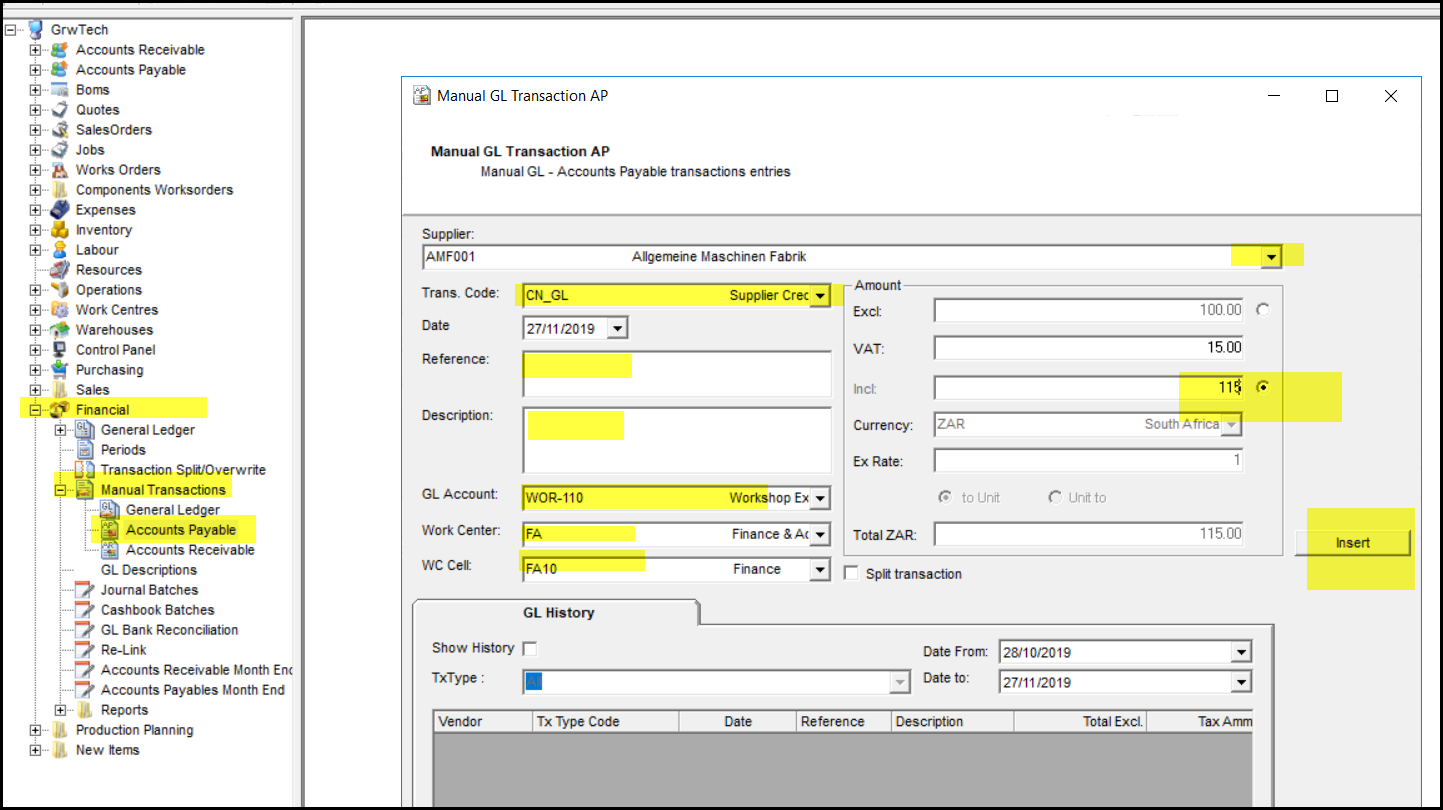Click the Reference column header
The height and width of the screenshot is (810, 1443).
[x=832, y=722]
